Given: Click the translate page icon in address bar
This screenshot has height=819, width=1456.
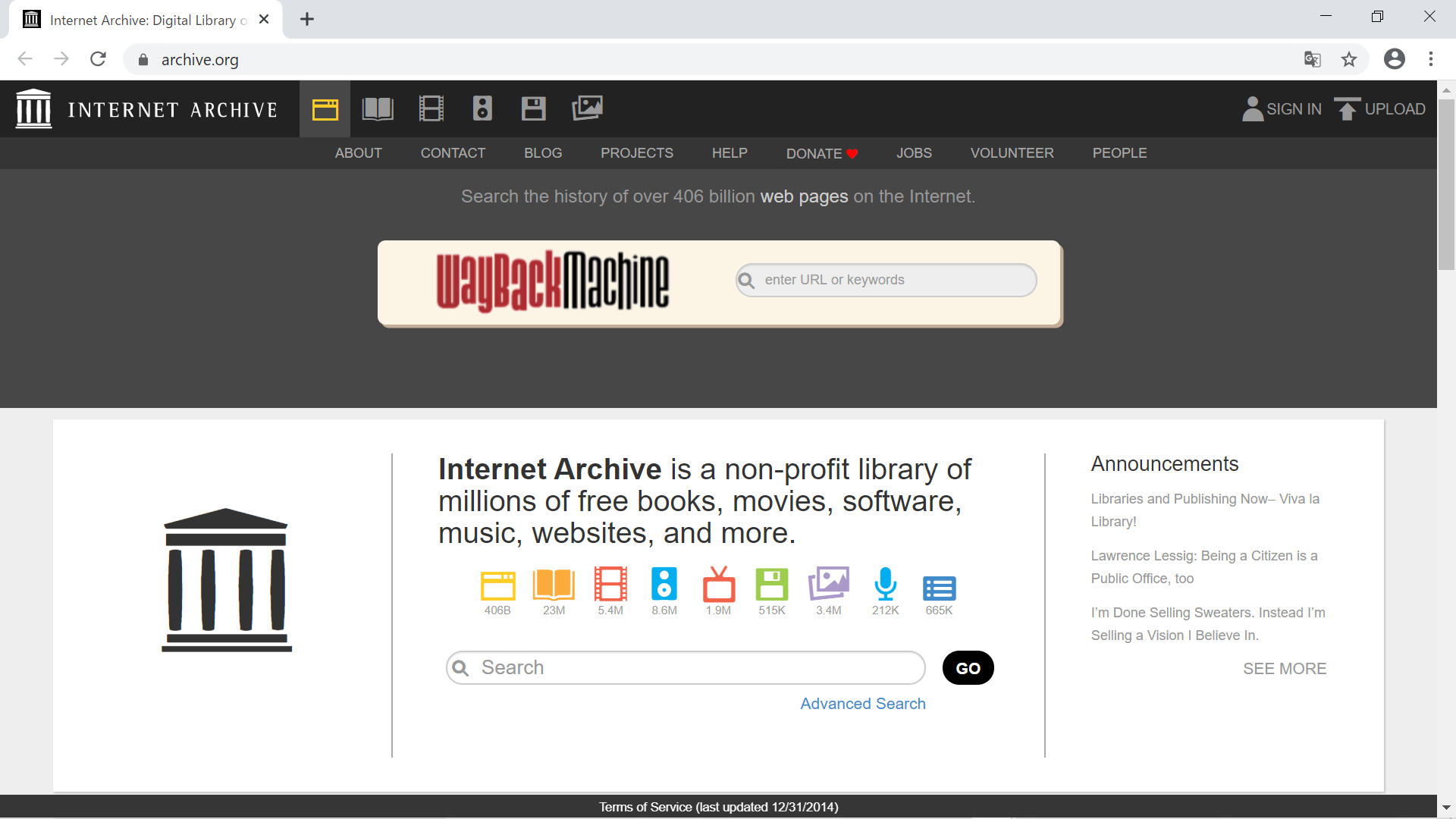Looking at the screenshot, I should [1313, 59].
